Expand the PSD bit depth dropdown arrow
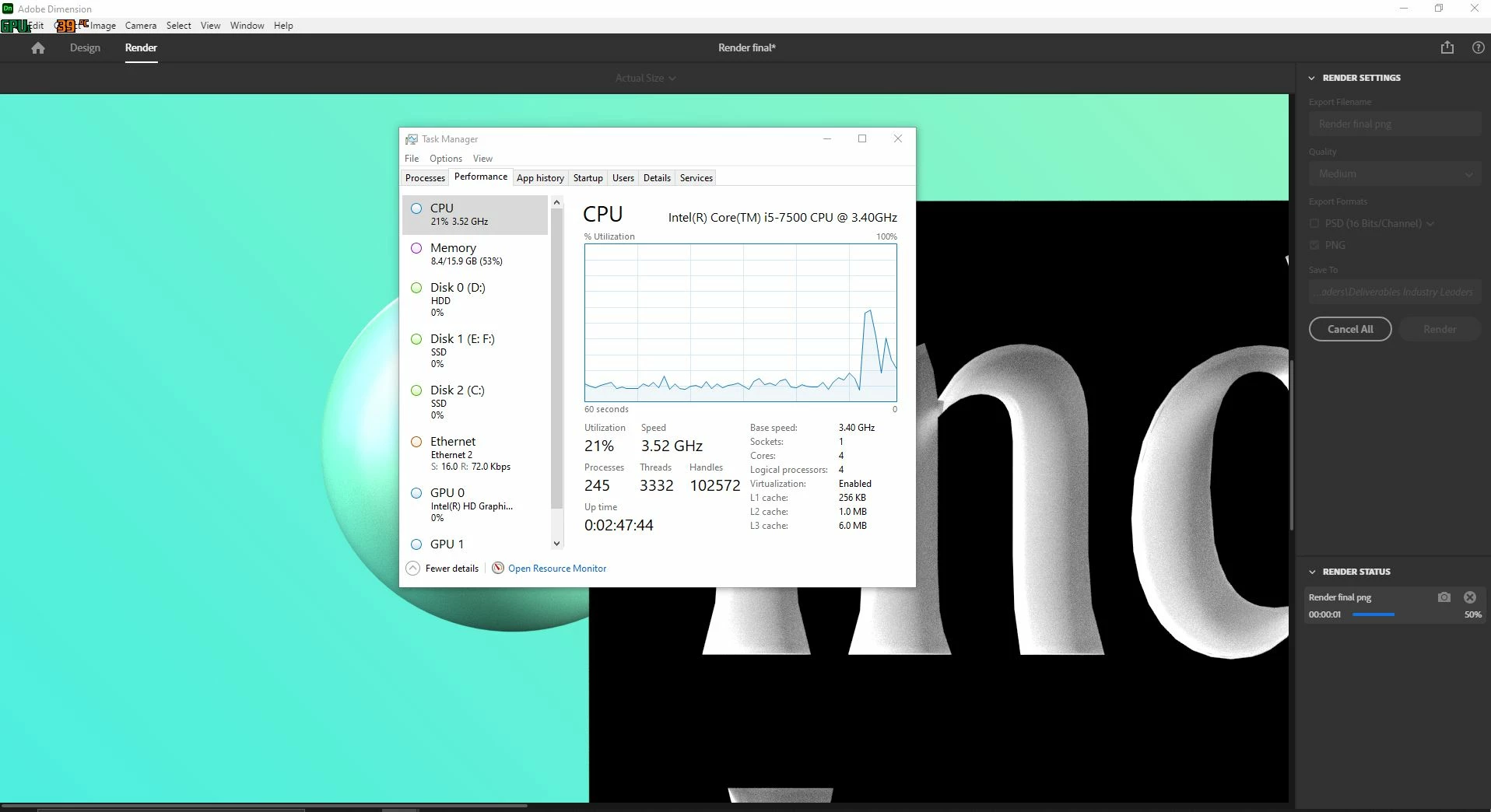The image size is (1491, 812). (1430, 224)
